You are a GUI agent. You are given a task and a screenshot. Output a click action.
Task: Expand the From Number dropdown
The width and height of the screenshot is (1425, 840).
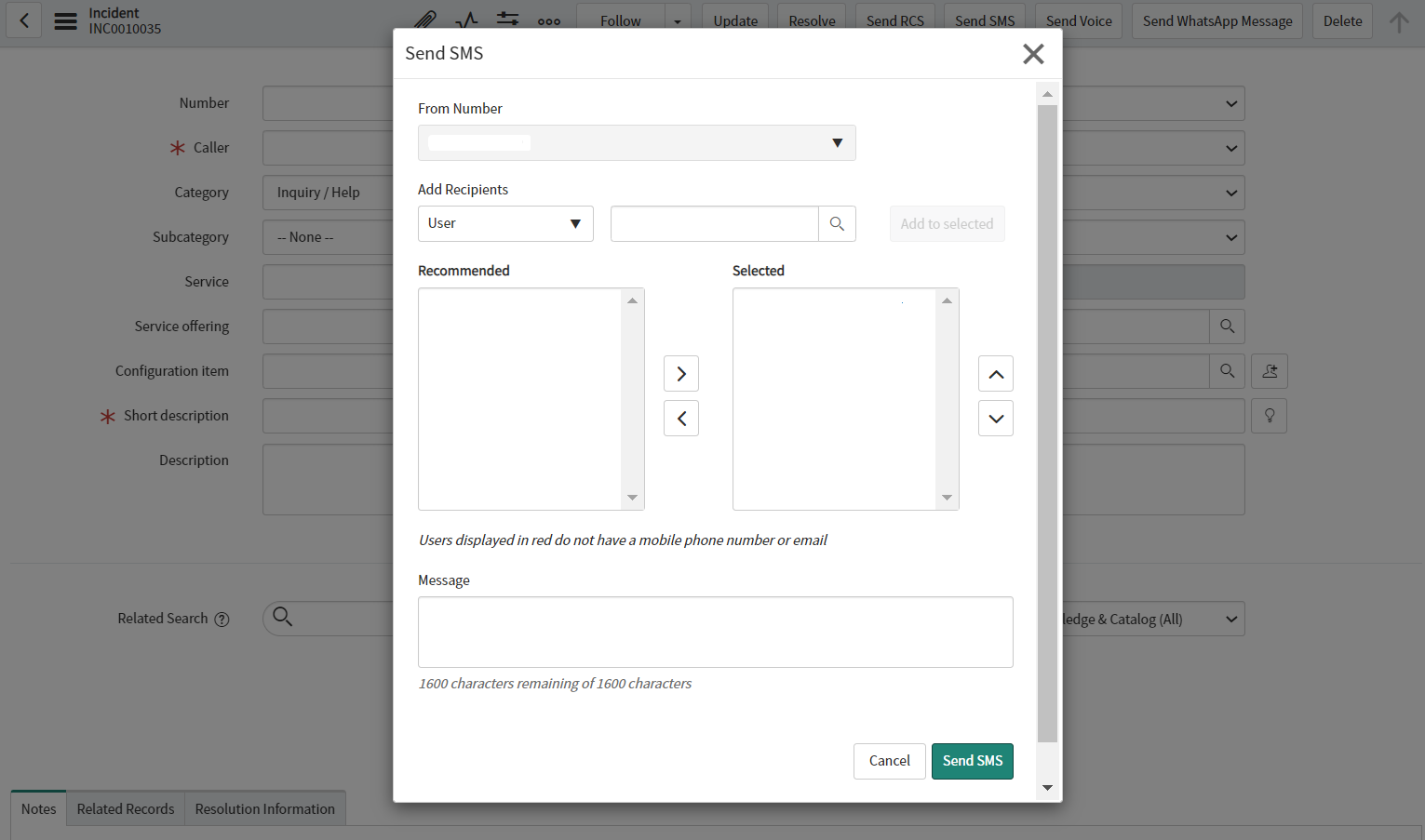click(x=637, y=143)
